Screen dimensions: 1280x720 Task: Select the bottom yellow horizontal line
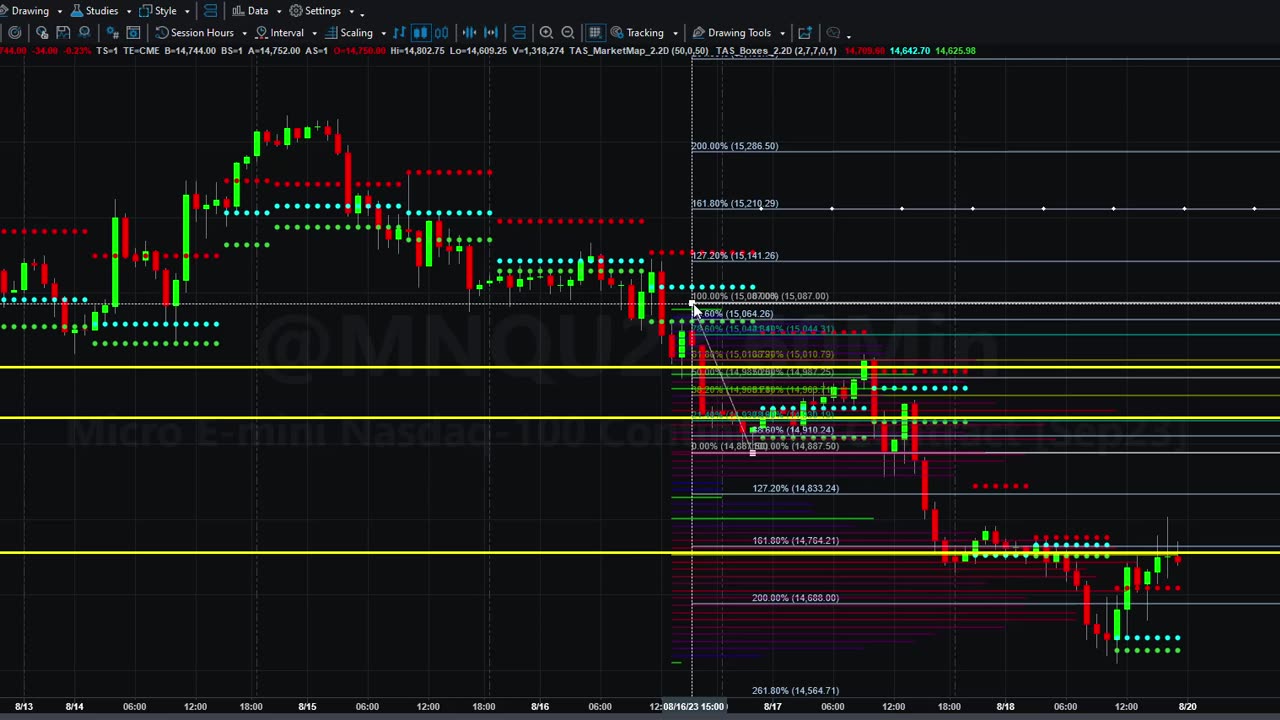[x=640, y=552]
